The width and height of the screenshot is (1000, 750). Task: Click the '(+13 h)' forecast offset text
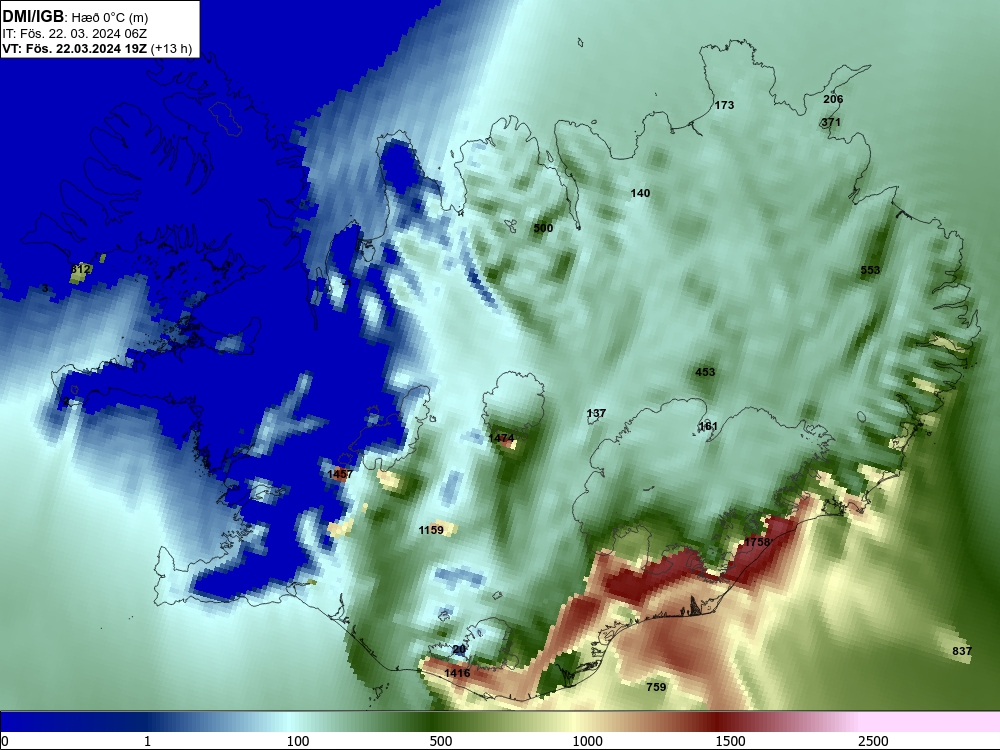(172, 48)
